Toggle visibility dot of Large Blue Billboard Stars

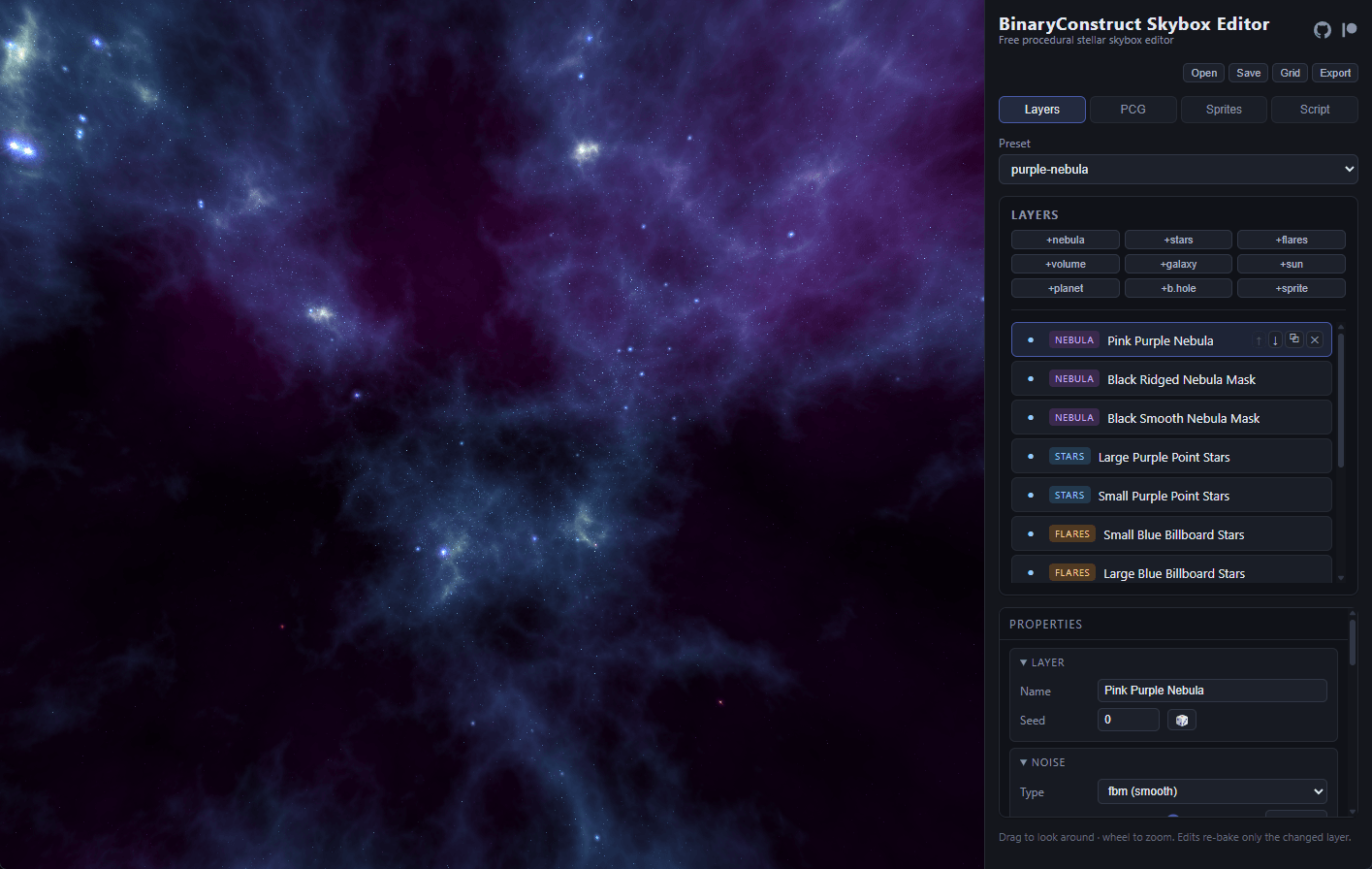coord(1031,573)
